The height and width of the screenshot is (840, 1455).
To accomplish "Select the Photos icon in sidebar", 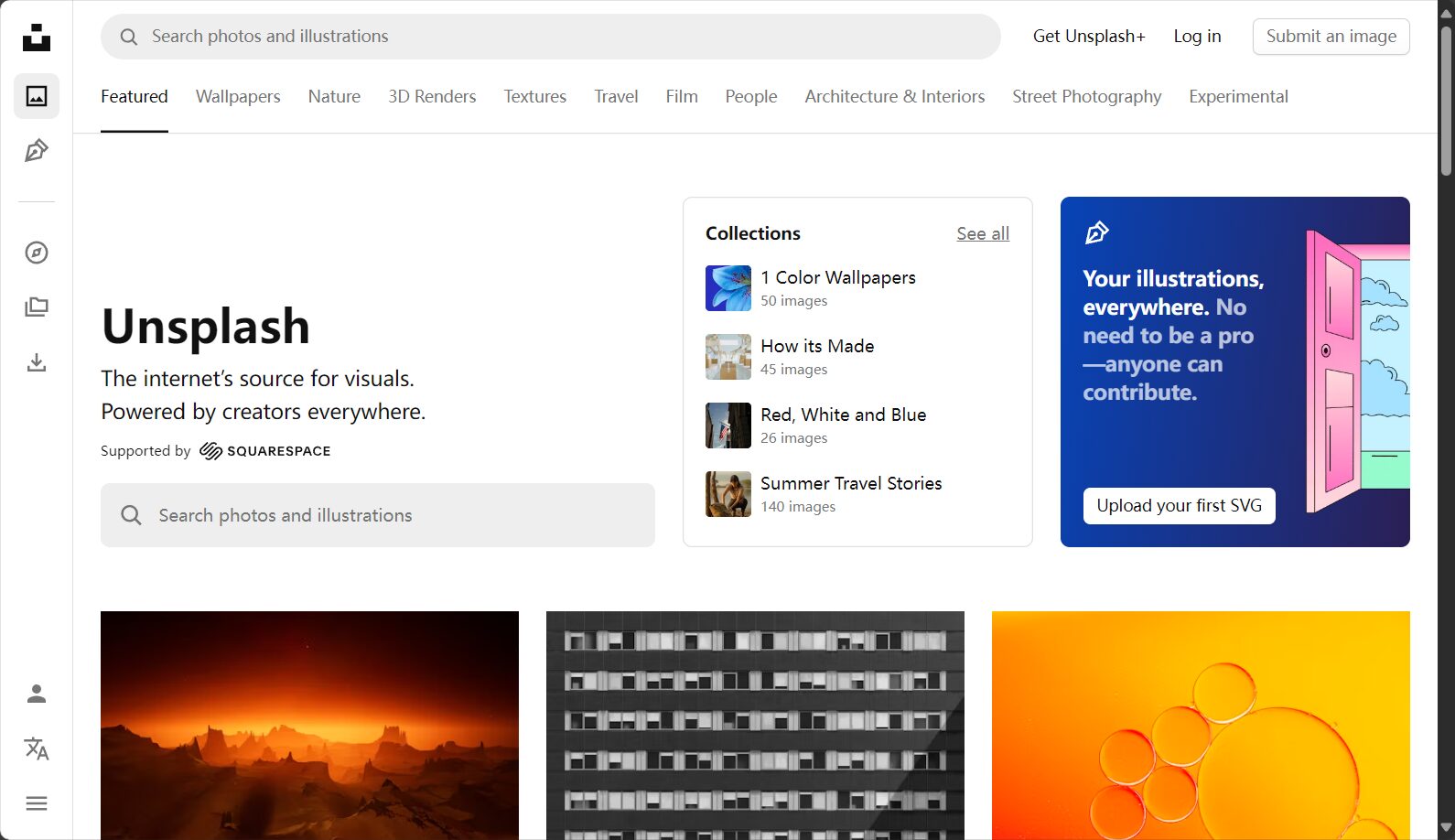I will pyautogui.click(x=37, y=96).
